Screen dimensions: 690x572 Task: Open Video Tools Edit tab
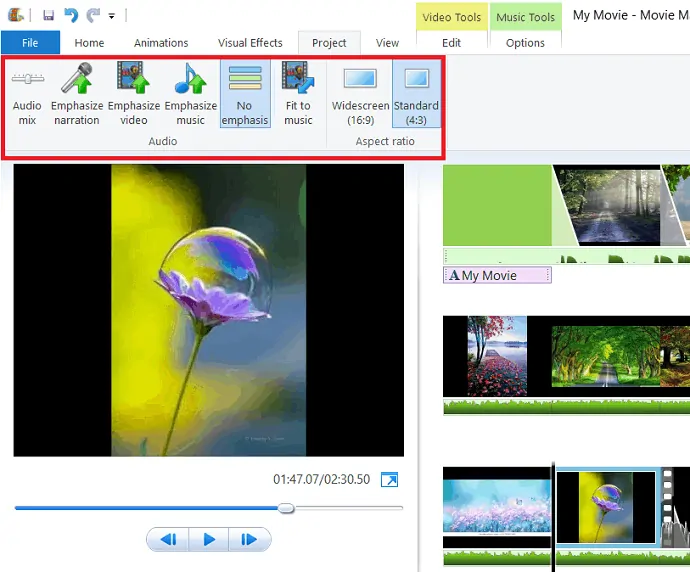[x=451, y=43]
